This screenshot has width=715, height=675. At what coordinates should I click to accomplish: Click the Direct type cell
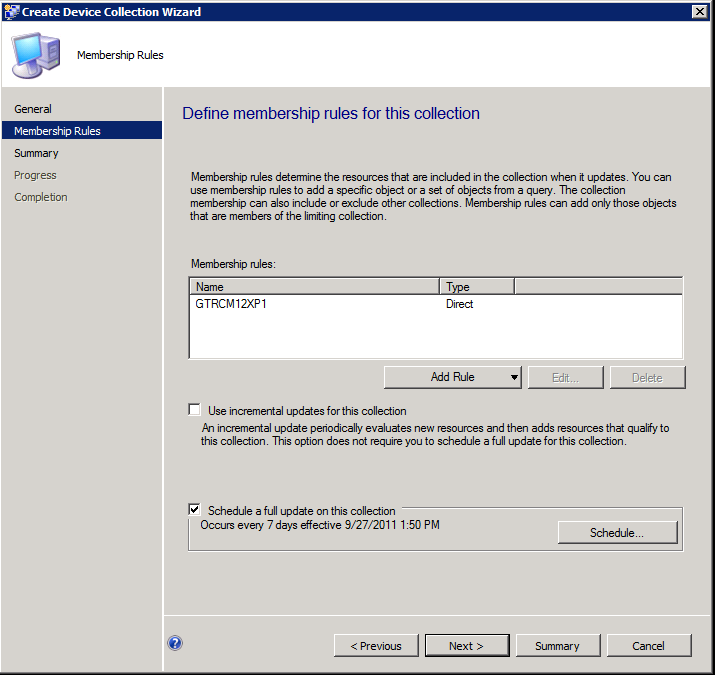pos(459,304)
